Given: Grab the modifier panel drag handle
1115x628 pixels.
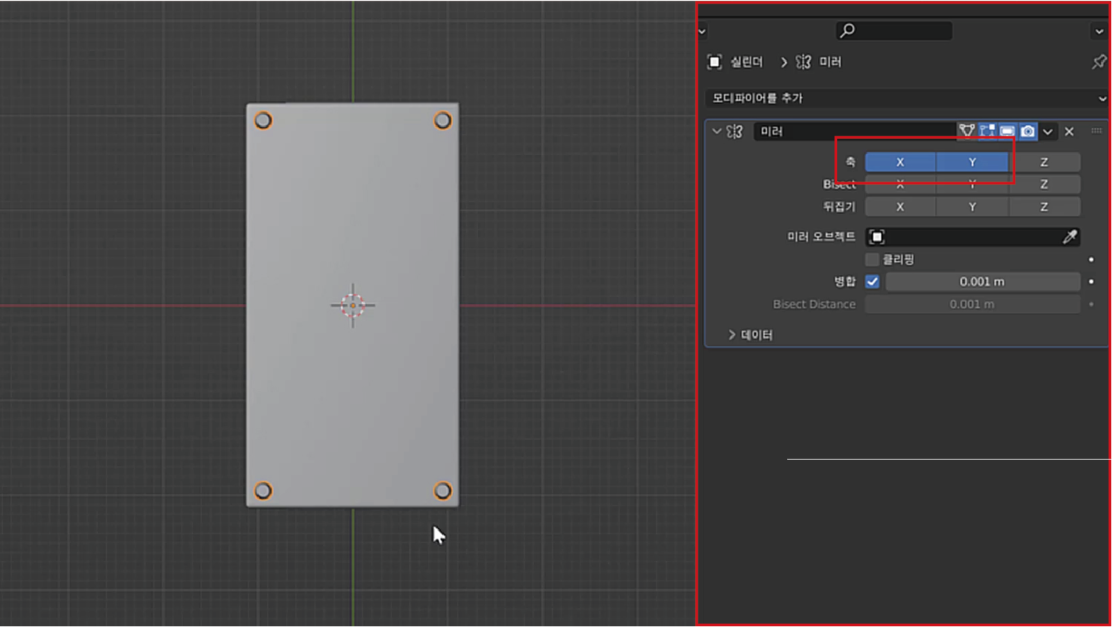Looking at the screenshot, I should tap(1097, 131).
